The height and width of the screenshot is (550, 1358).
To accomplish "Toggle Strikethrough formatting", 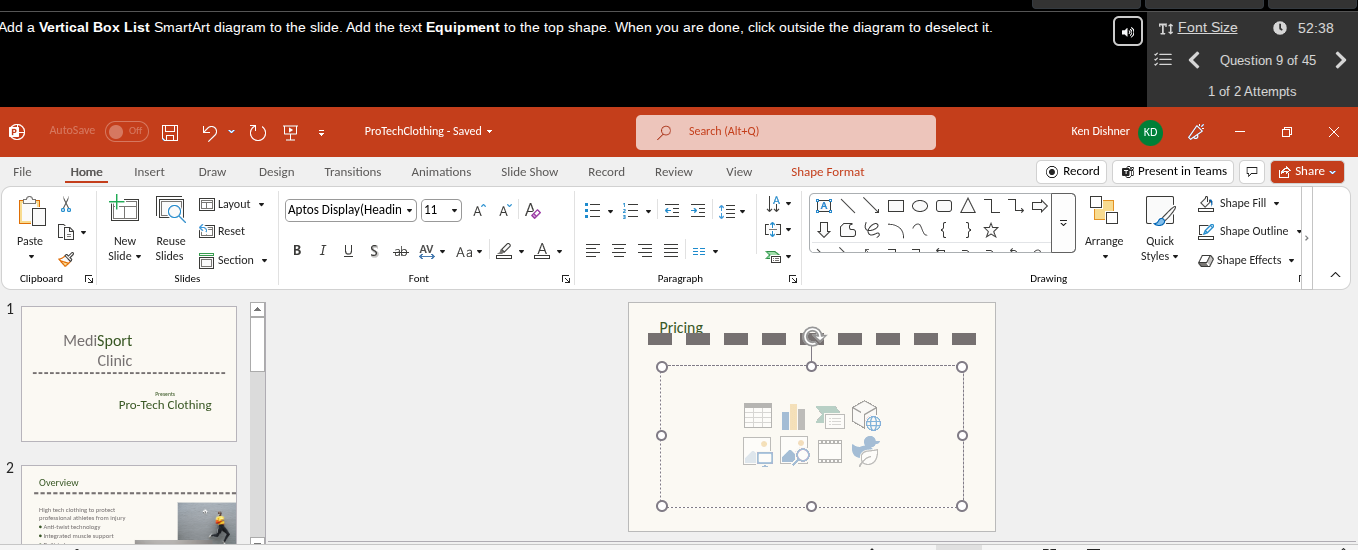I will click(401, 251).
